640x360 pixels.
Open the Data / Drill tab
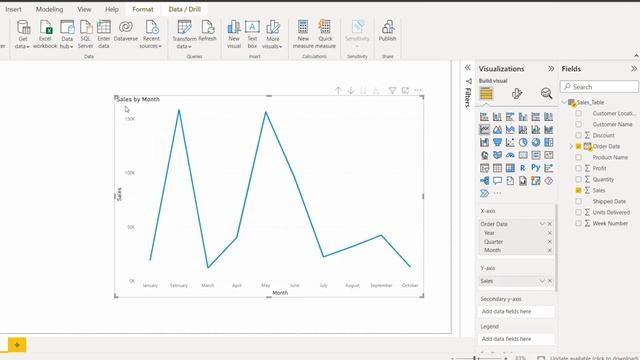pos(184,9)
